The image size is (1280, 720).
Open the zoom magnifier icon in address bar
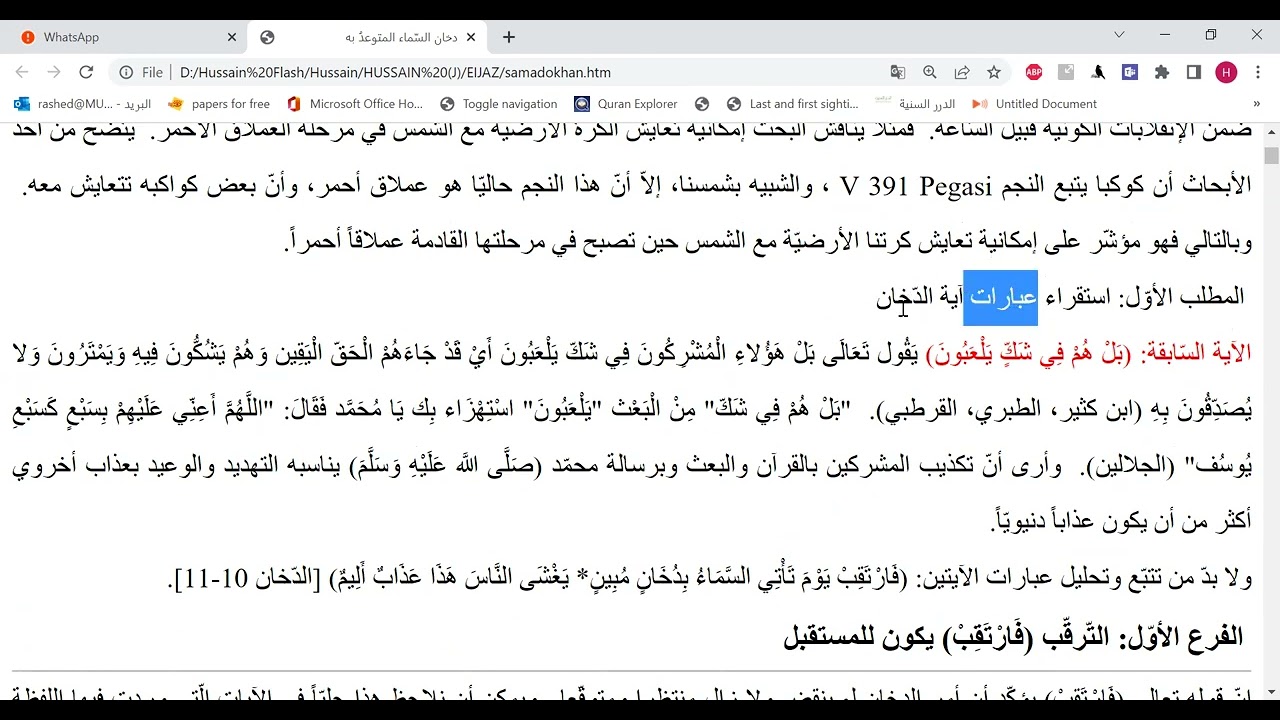tap(930, 72)
